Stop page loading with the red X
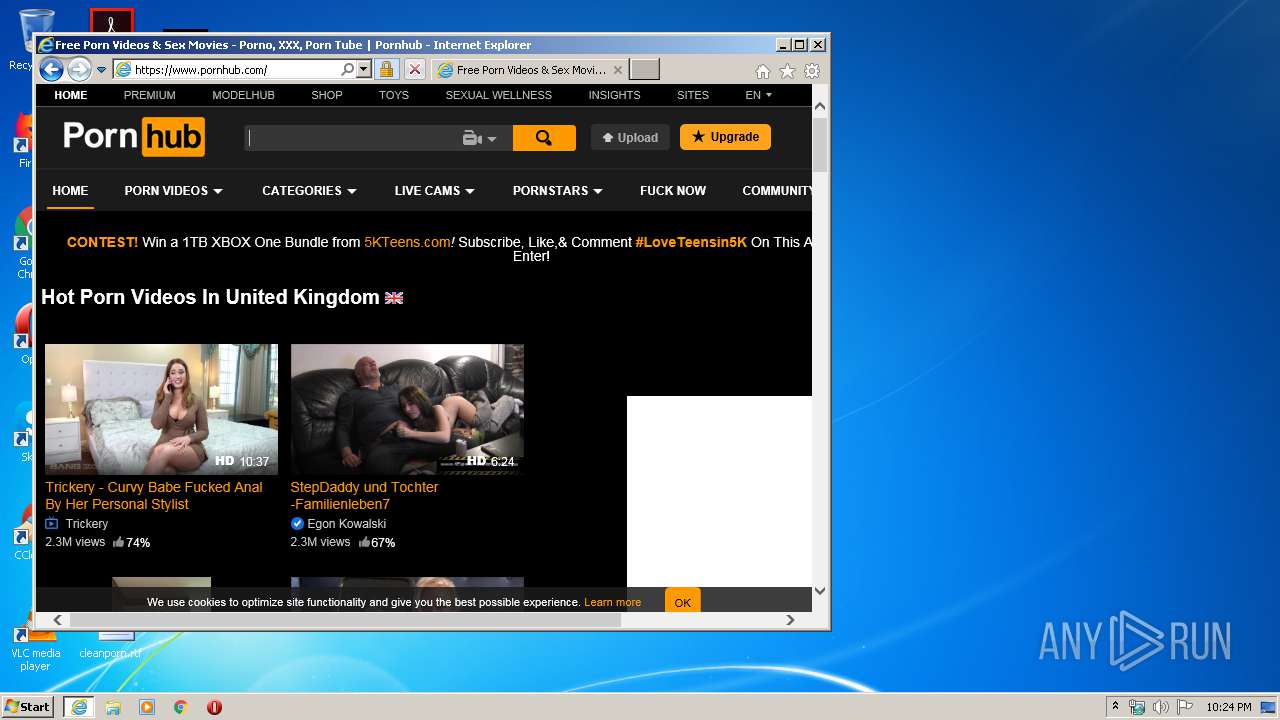The width and height of the screenshot is (1280, 720). click(414, 70)
